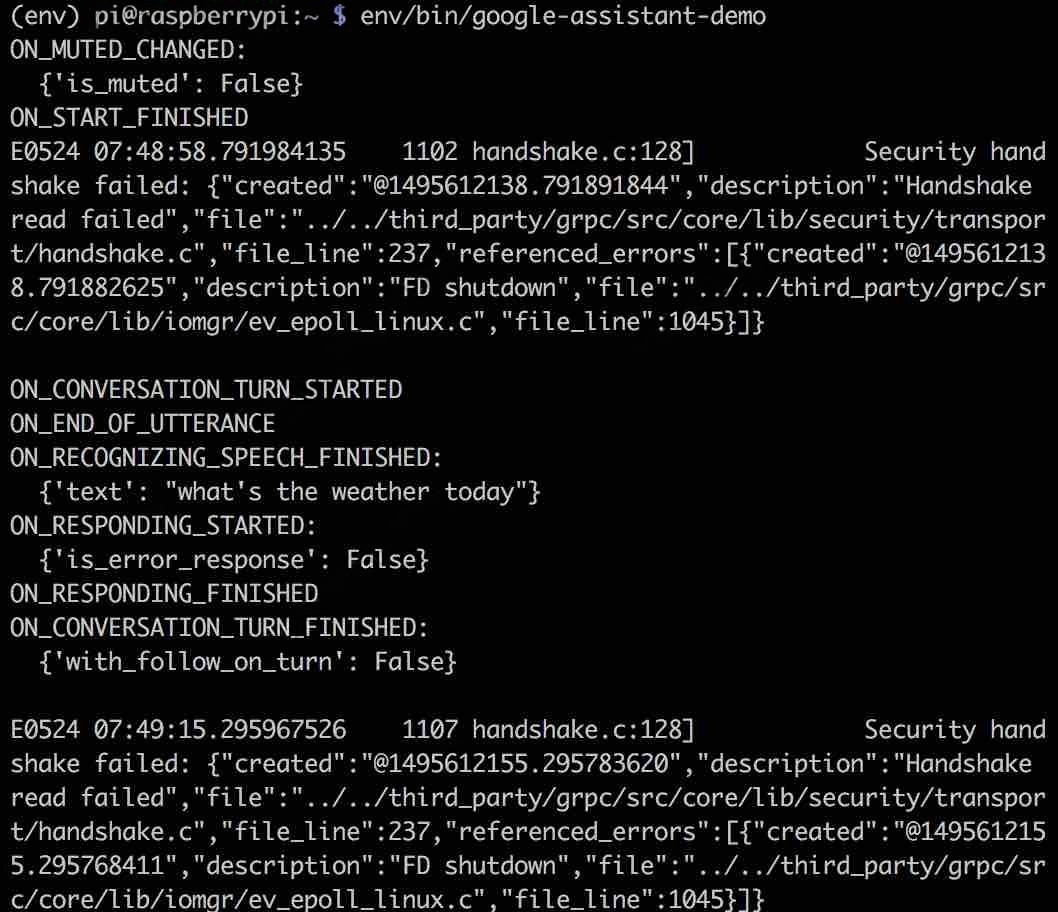Click the ON_END_OF_UTTERANCE line
Image resolution: width=1058 pixels, height=912 pixels.
(x=142, y=423)
